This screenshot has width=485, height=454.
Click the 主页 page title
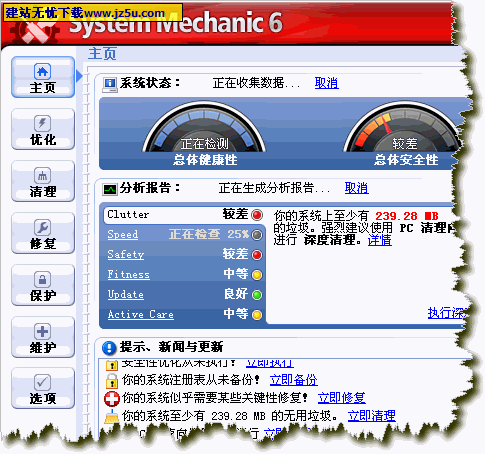pyautogui.click(x=102, y=54)
